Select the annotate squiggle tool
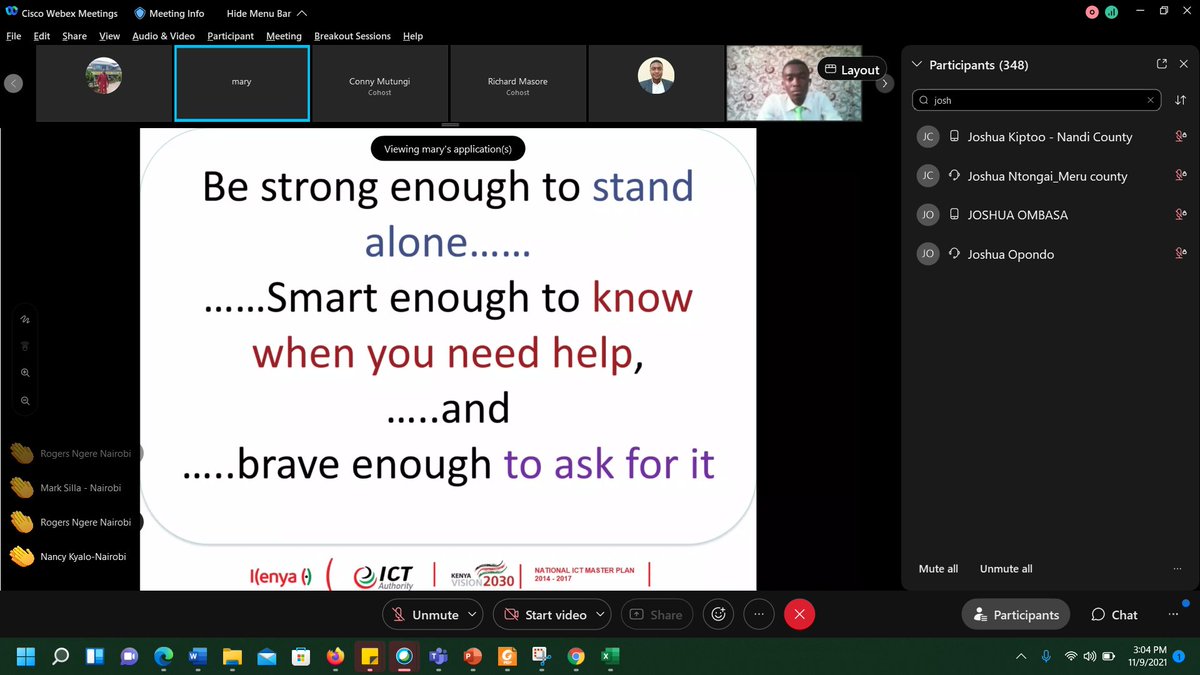The height and width of the screenshot is (675, 1200). tap(25, 320)
